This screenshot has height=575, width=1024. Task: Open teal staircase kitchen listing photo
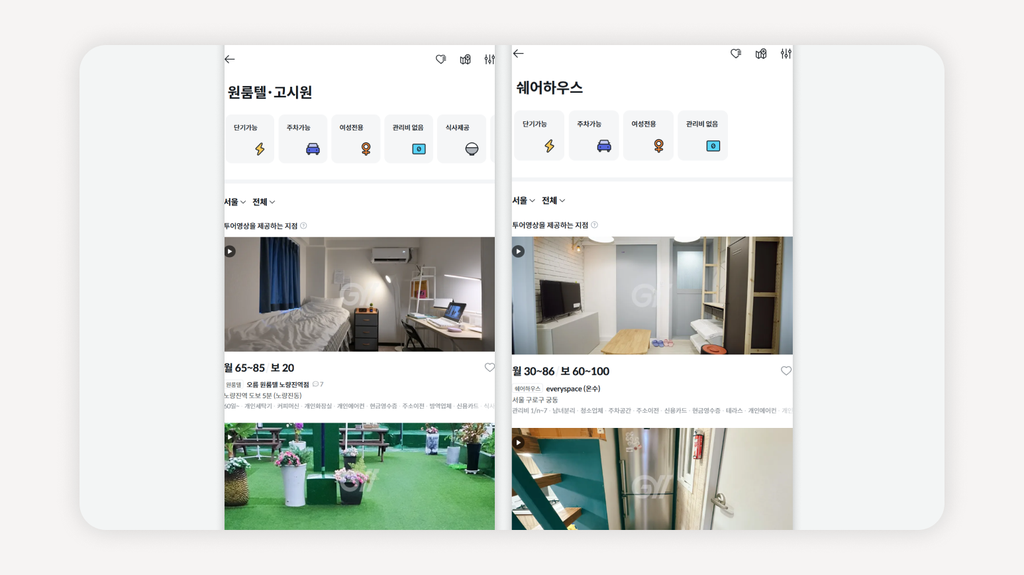652,479
